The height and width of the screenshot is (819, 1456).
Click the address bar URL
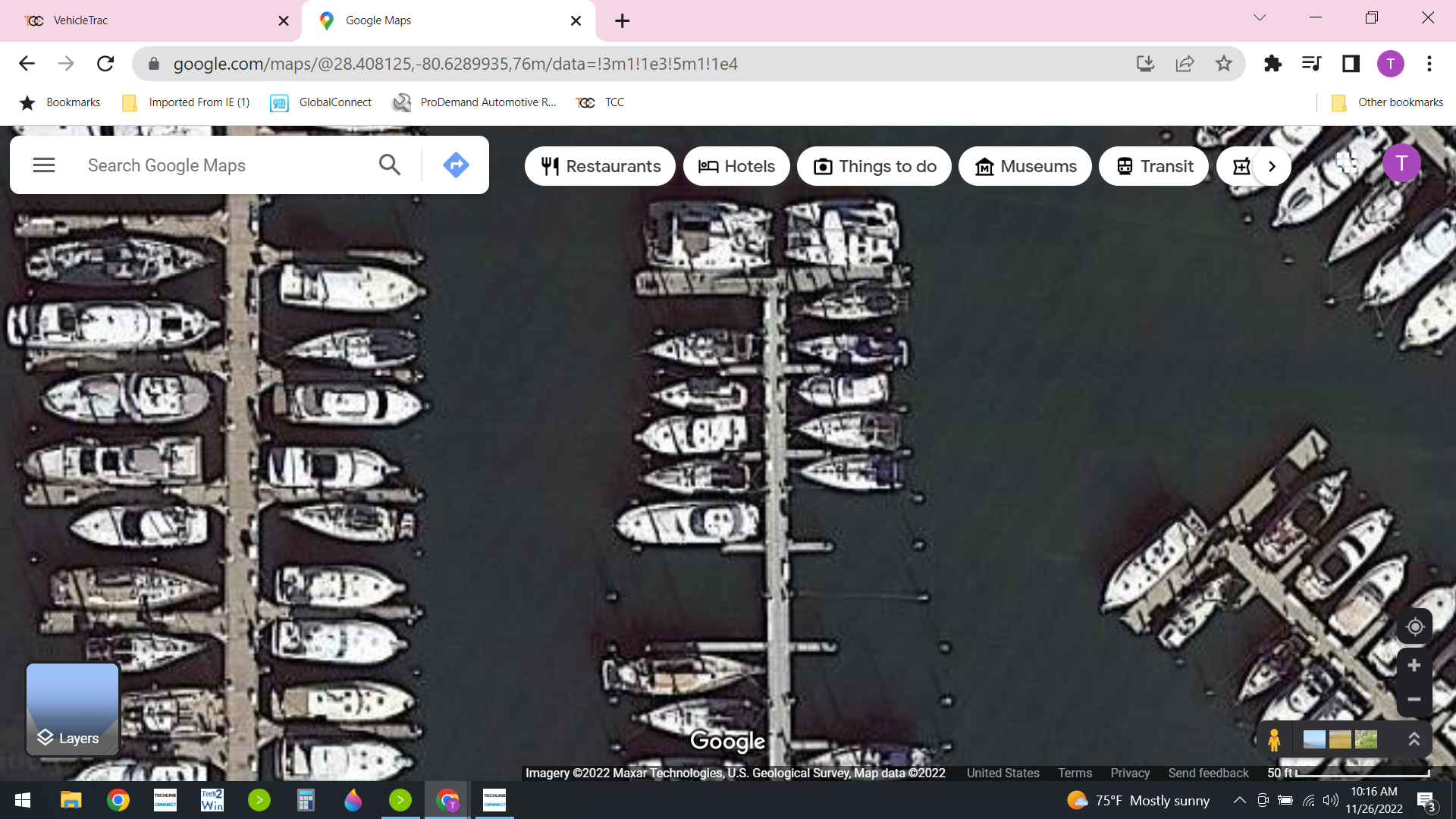(455, 64)
